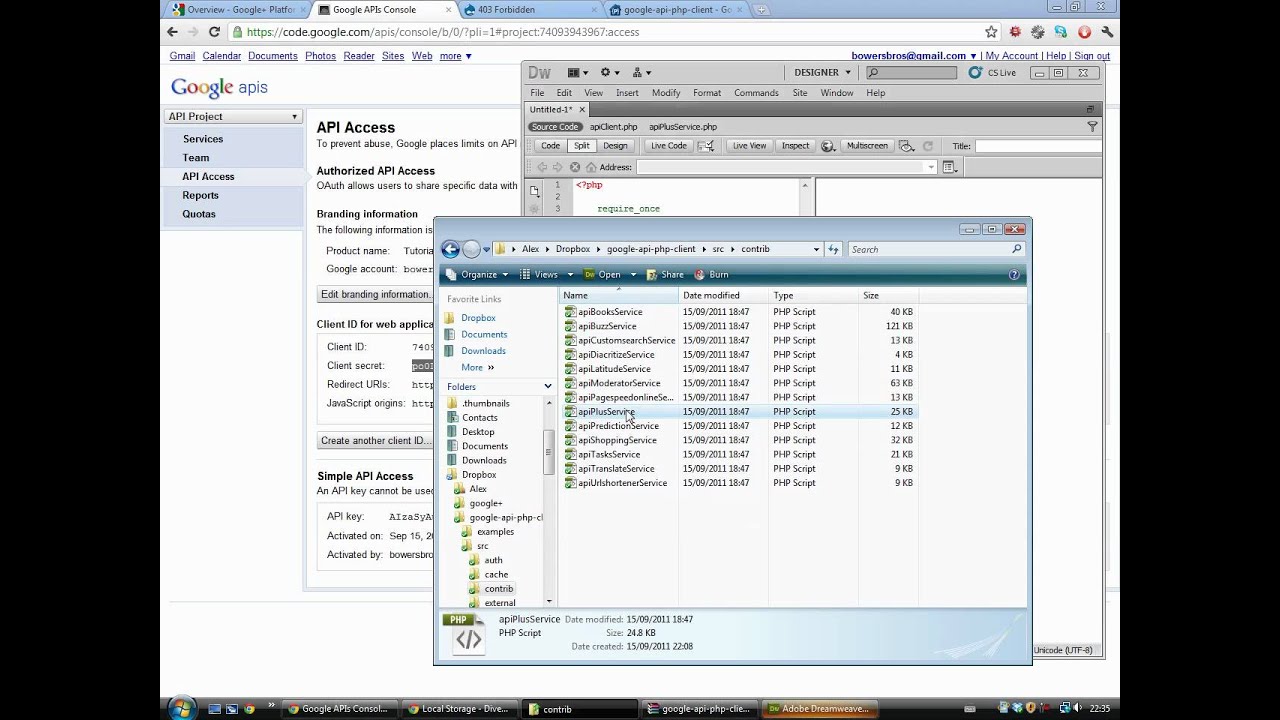Click the Chrome URL address bar

pos(610,32)
